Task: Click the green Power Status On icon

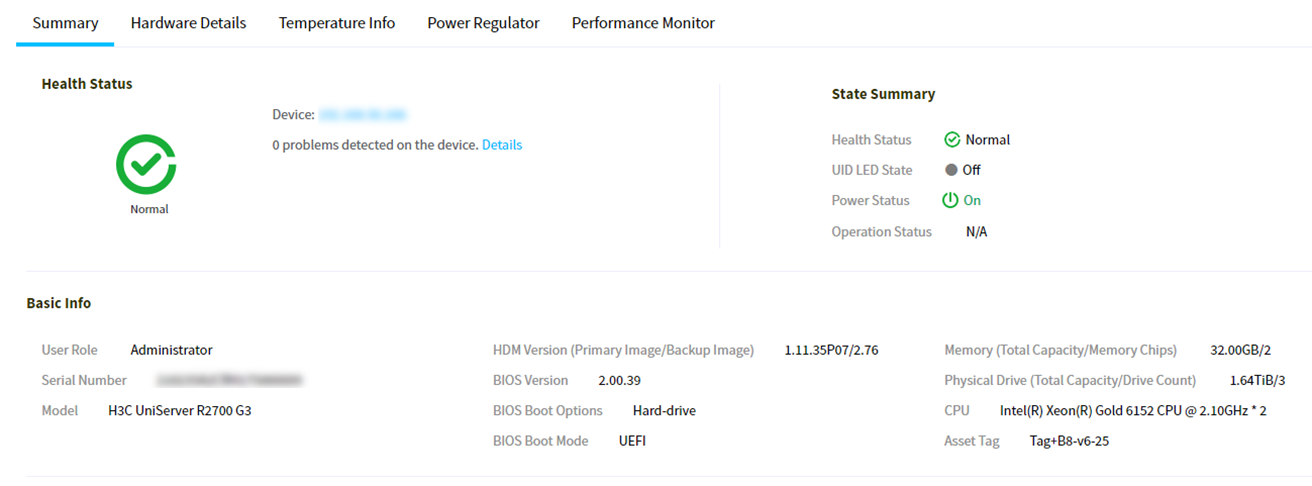Action: click(x=951, y=200)
